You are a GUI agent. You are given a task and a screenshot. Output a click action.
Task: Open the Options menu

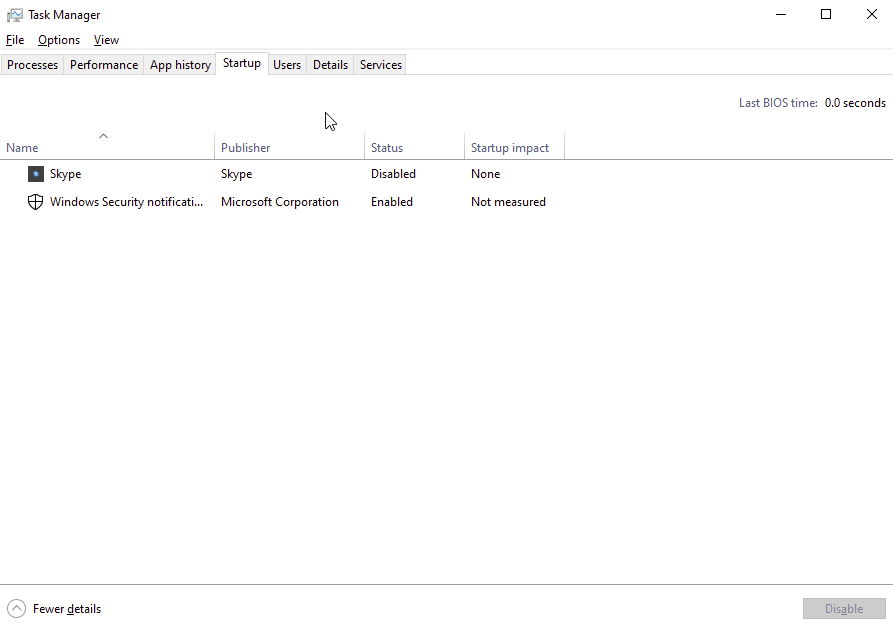tap(59, 40)
